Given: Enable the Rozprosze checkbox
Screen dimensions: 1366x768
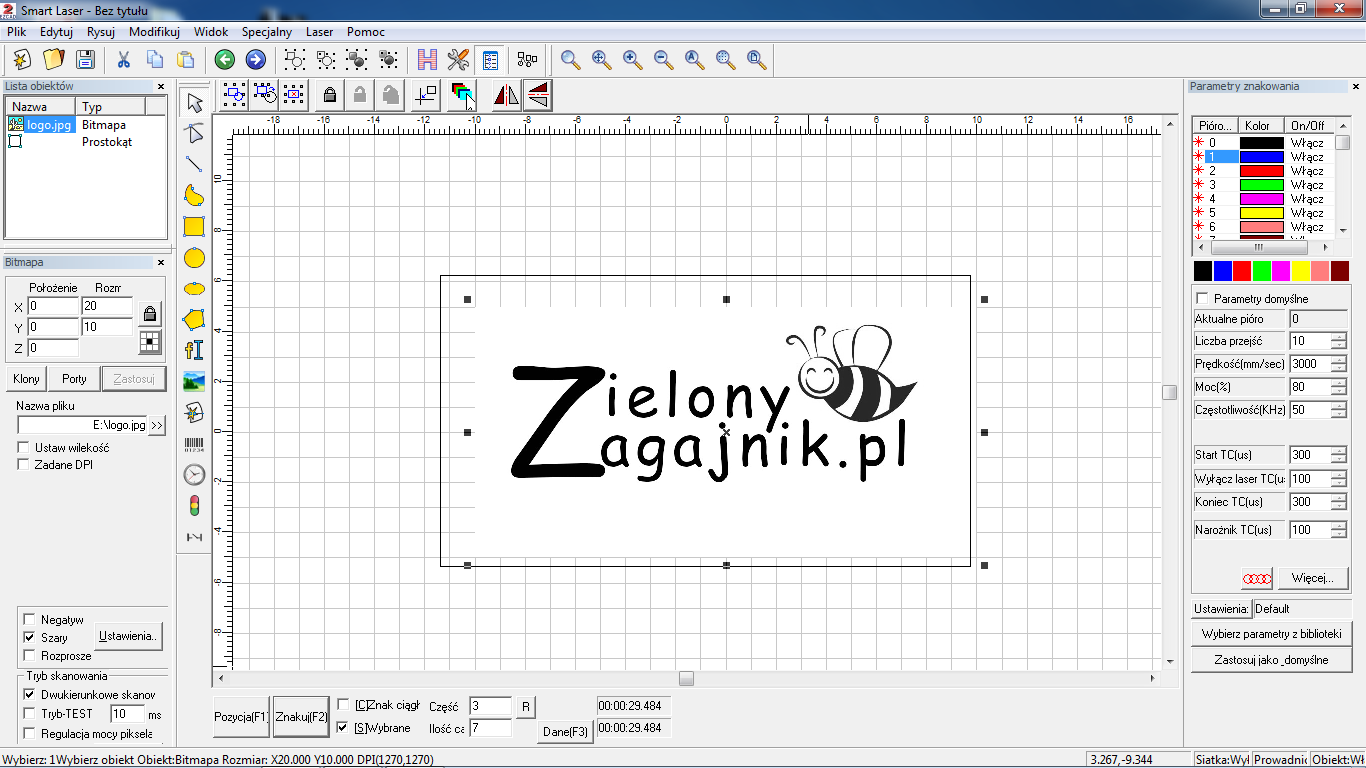Looking at the screenshot, I should click(29, 656).
